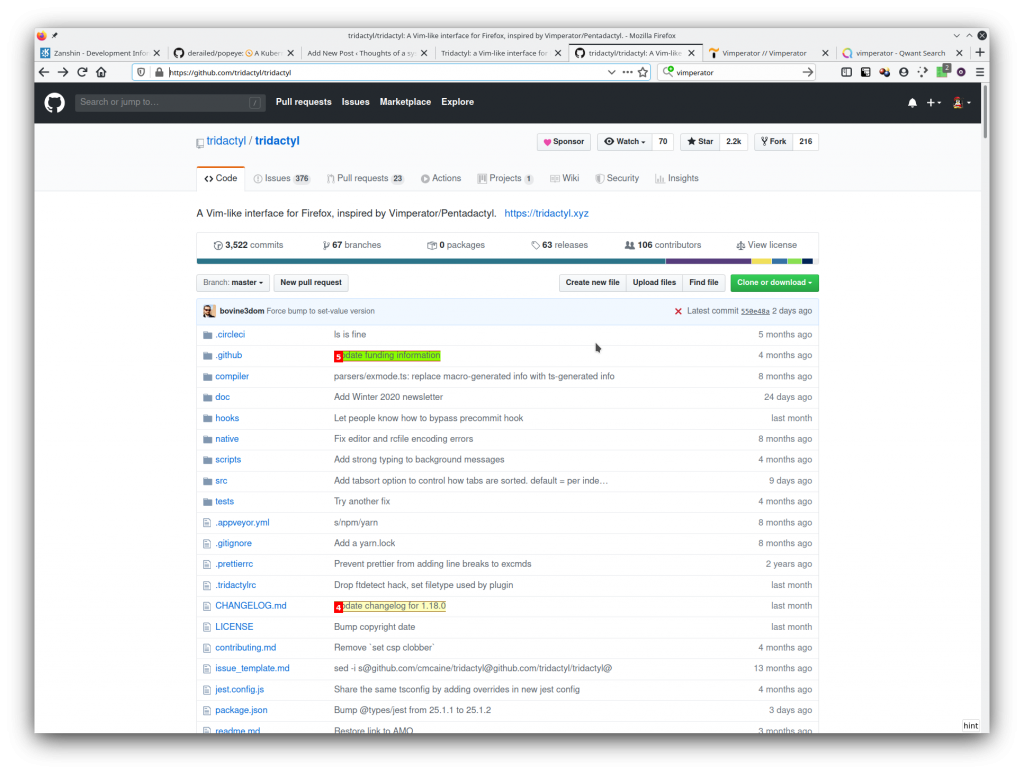Click Upload files button
Viewport: 1024px width, 774px height.
click(654, 283)
